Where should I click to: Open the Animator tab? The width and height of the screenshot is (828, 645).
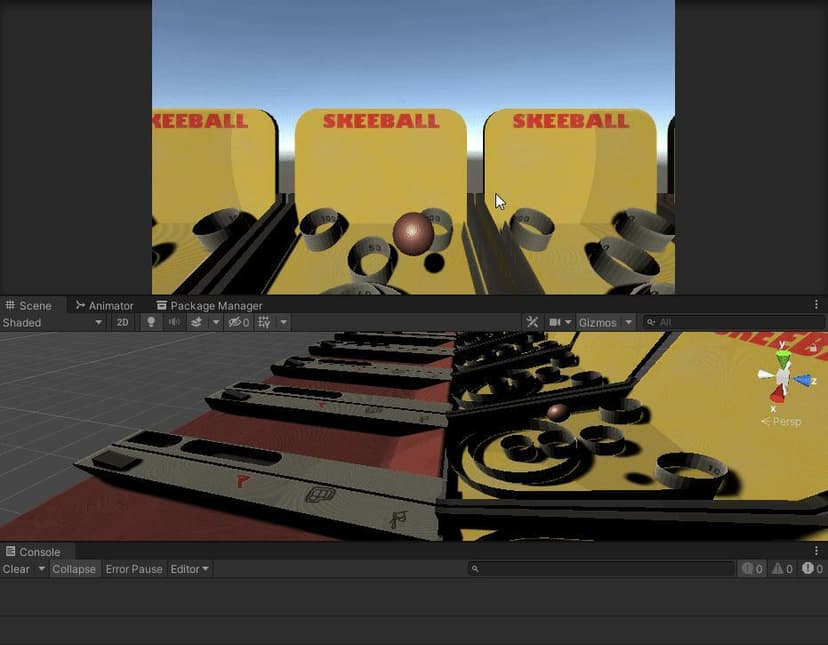(105, 305)
